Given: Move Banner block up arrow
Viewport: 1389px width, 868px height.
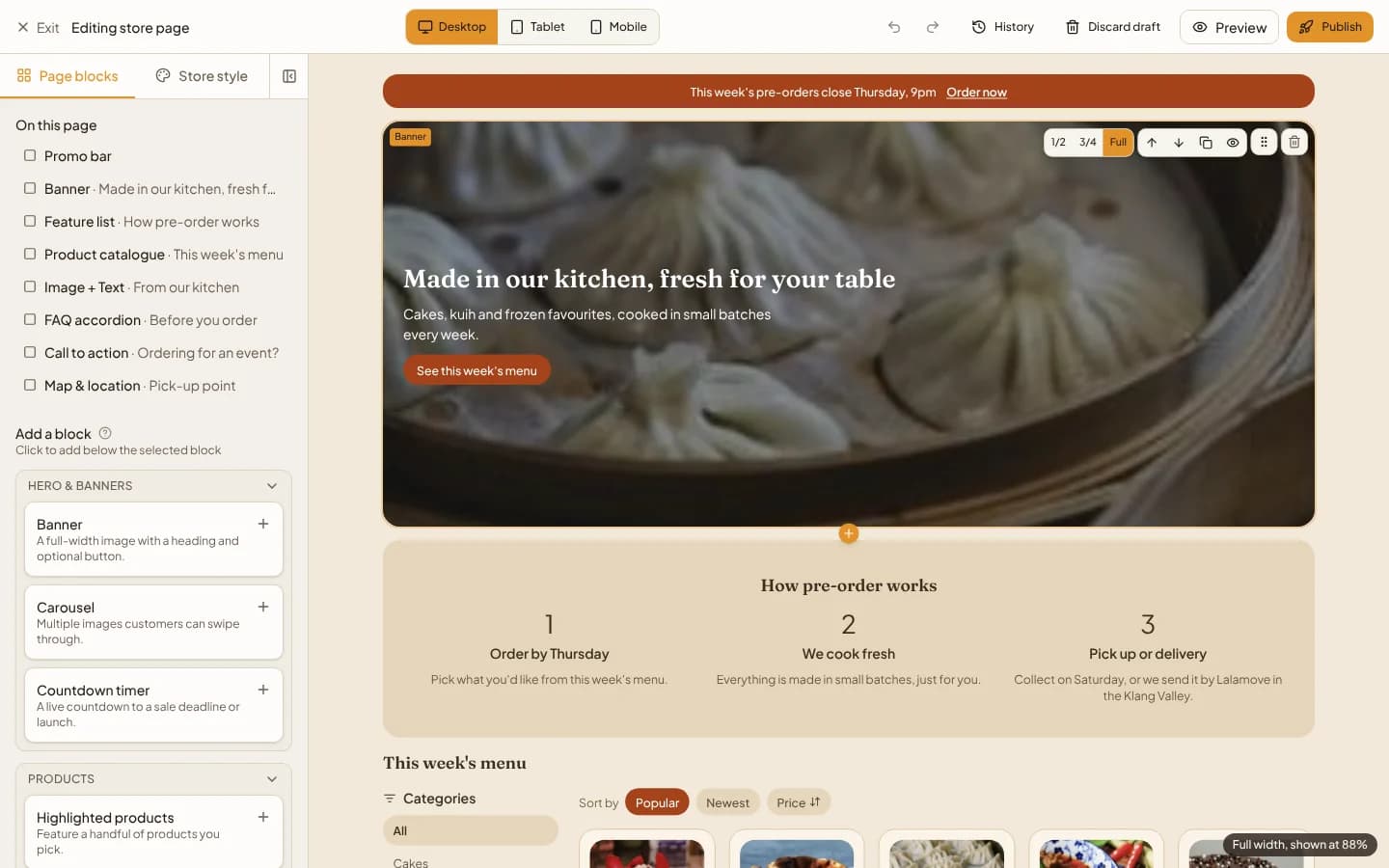Looking at the screenshot, I should pyautogui.click(x=1152, y=143).
